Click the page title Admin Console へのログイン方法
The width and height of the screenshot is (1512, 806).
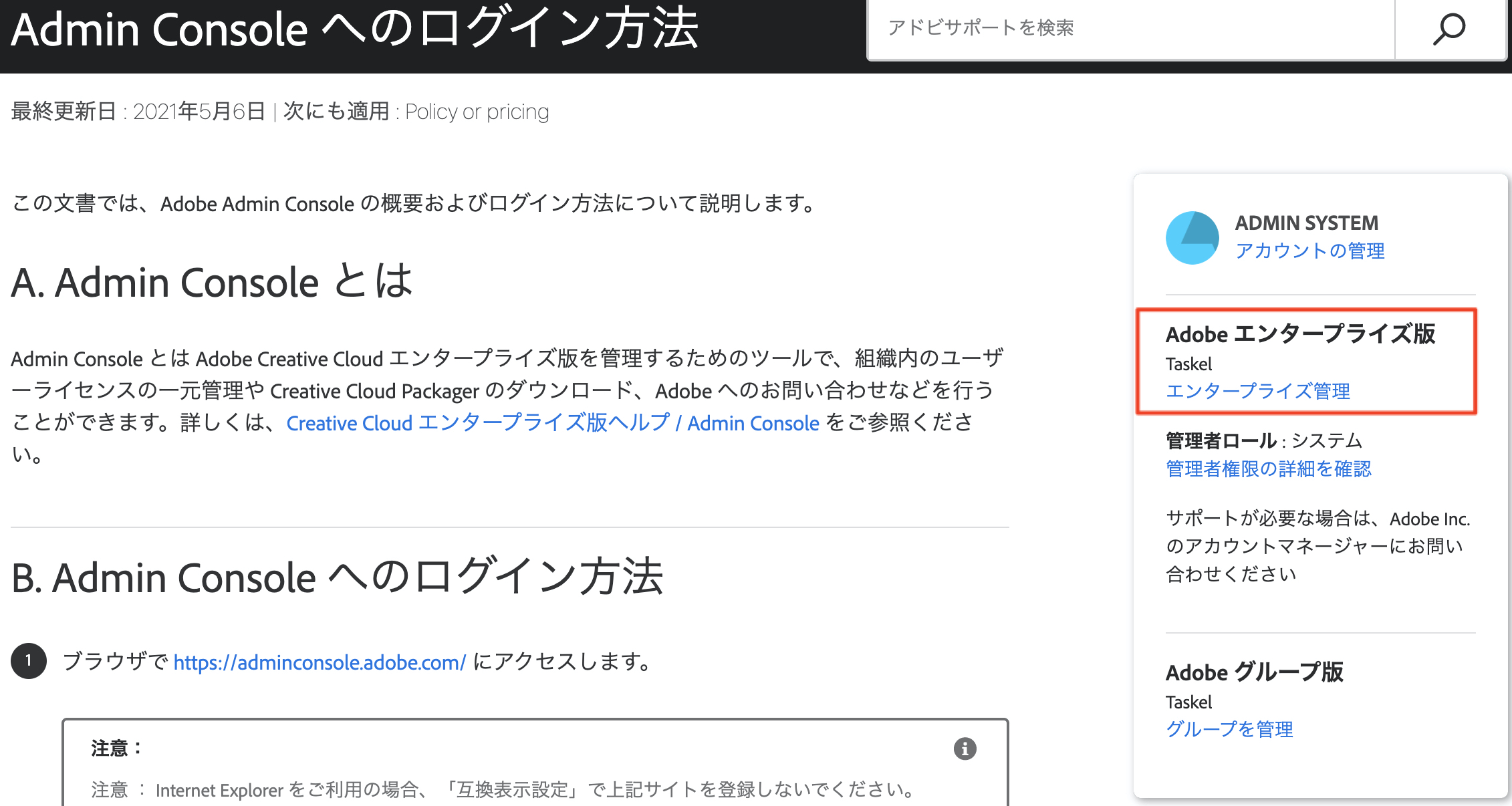pyautogui.click(x=354, y=29)
